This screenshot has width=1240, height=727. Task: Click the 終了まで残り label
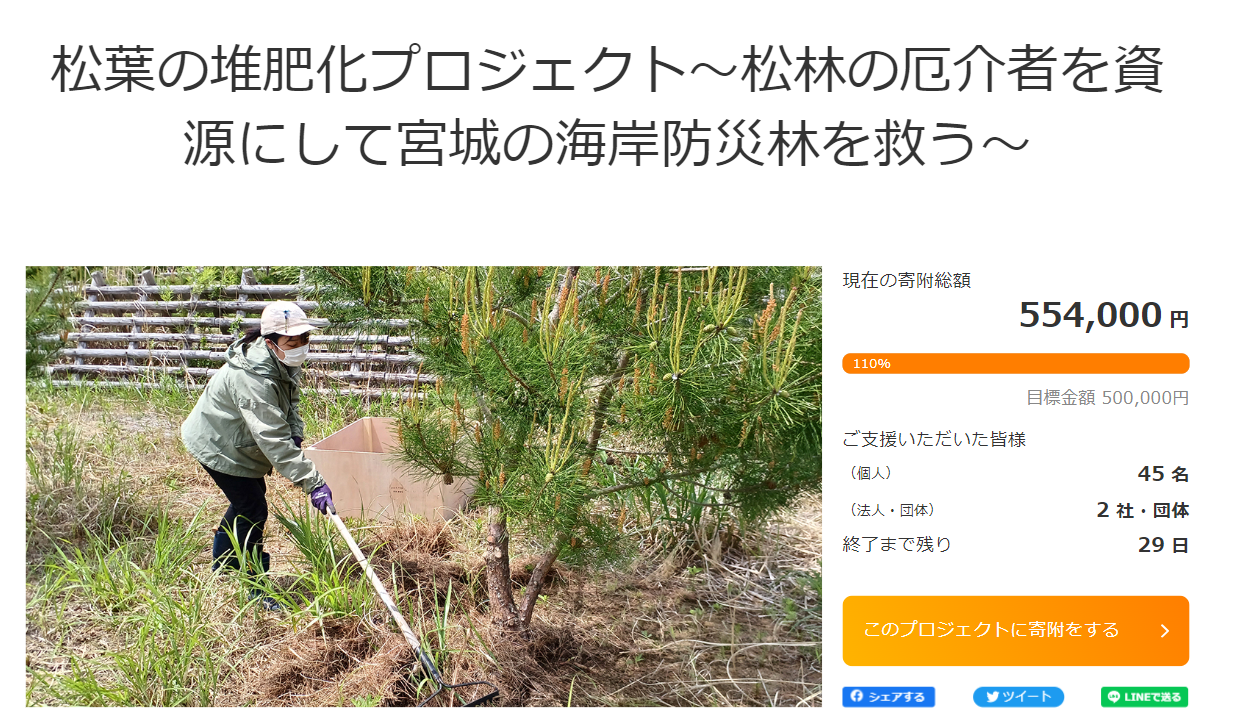[898, 545]
